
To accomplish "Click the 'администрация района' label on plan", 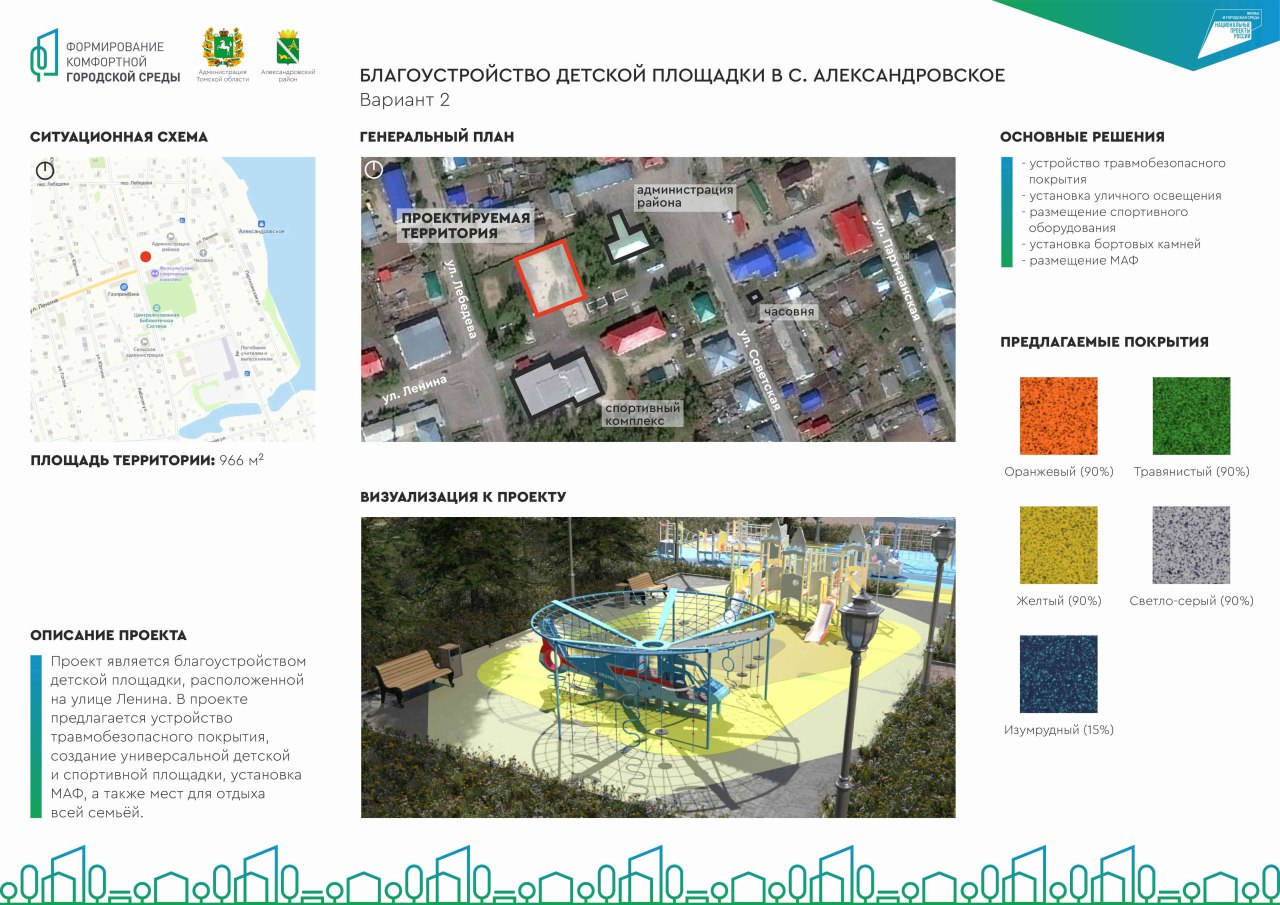I will click(x=685, y=196).
